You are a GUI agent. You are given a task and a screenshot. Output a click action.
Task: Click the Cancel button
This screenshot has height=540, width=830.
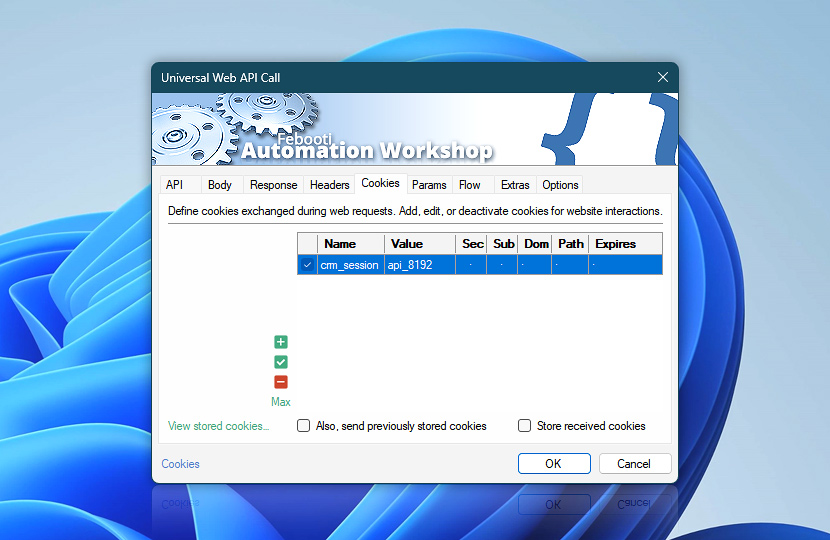tap(634, 464)
